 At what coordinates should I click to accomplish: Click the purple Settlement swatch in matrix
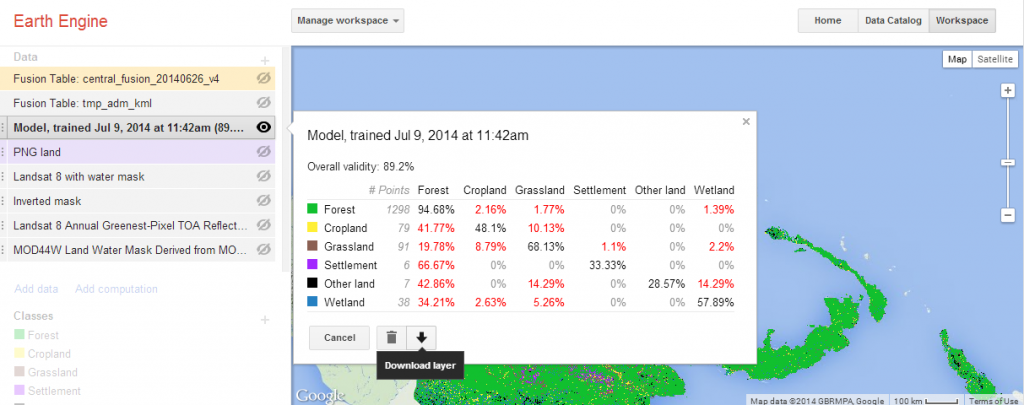tap(312, 265)
